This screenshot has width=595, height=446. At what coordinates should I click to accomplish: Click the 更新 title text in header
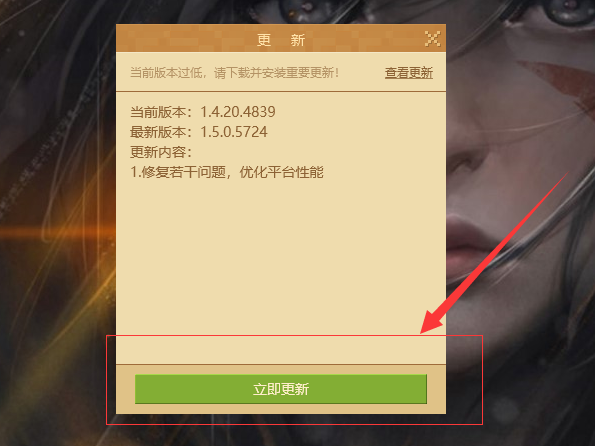pos(281,39)
